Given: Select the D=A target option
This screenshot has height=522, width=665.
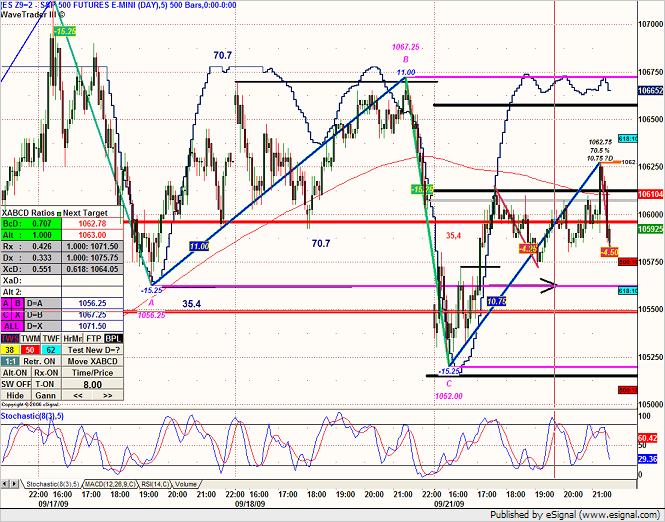Looking at the screenshot, I should (x=43, y=303).
